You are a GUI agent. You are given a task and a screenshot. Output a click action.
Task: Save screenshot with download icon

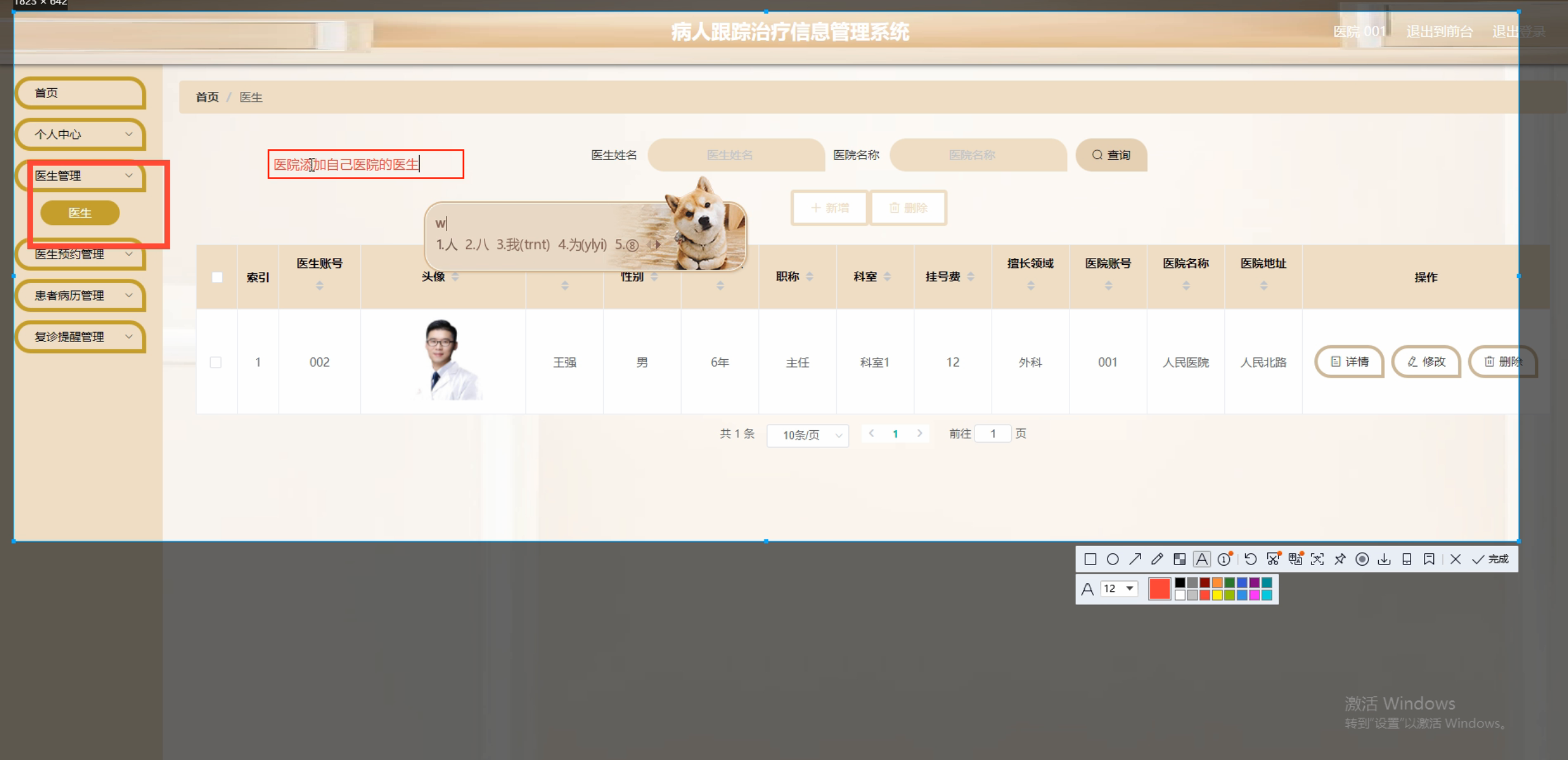point(1384,559)
